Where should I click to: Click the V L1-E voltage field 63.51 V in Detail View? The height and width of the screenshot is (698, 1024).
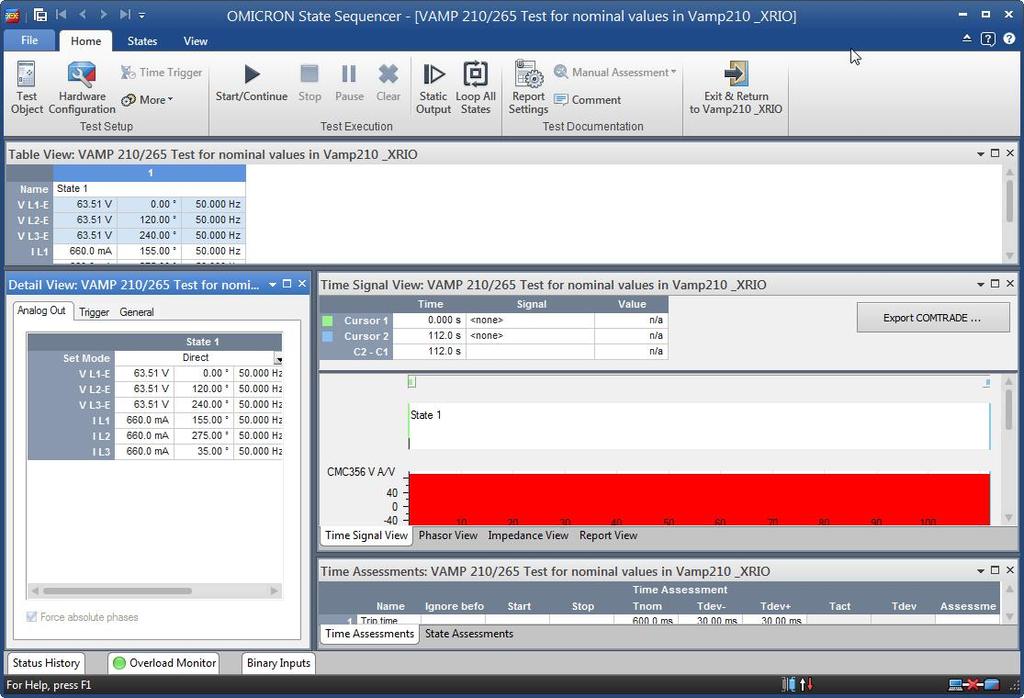click(144, 373)
